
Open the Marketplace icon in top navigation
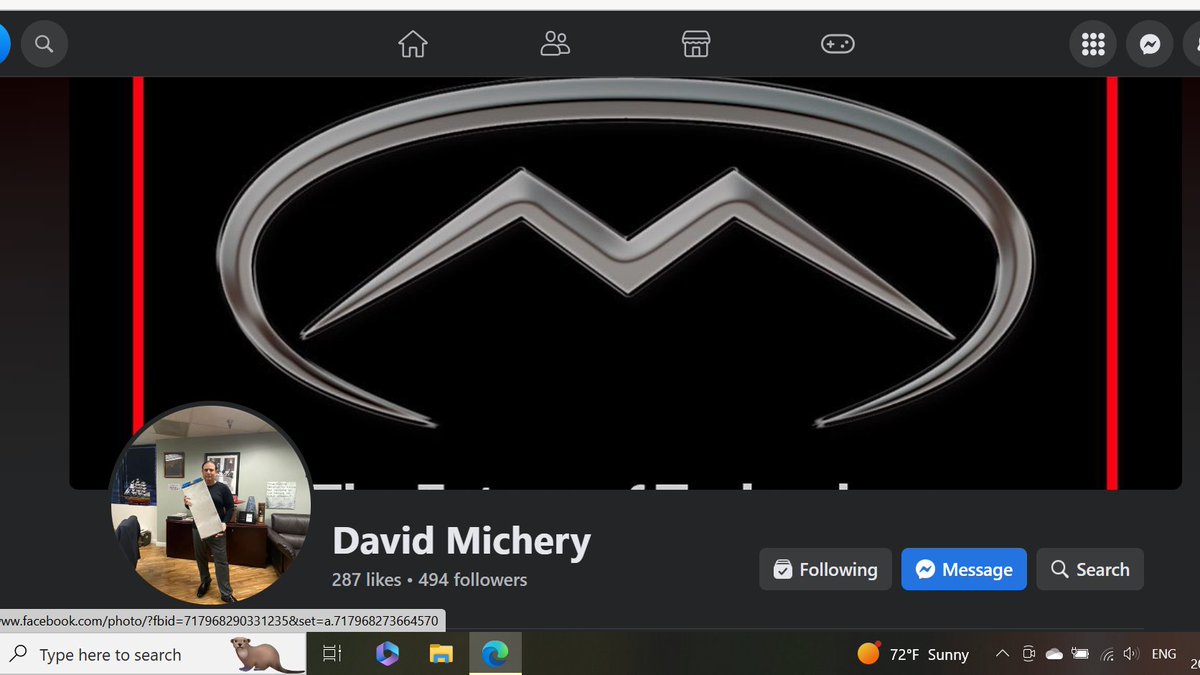(696, 44)
